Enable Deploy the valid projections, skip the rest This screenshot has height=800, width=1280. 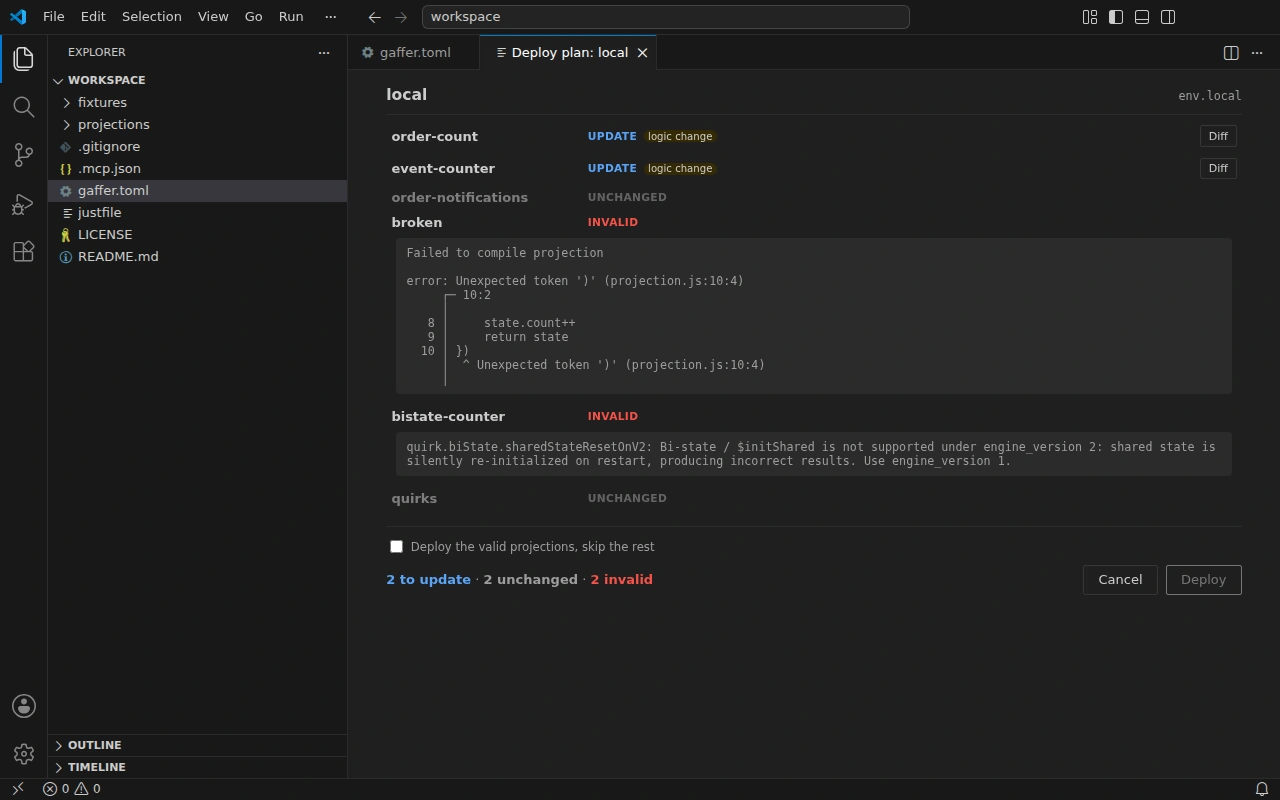click(x=396, y=547)
